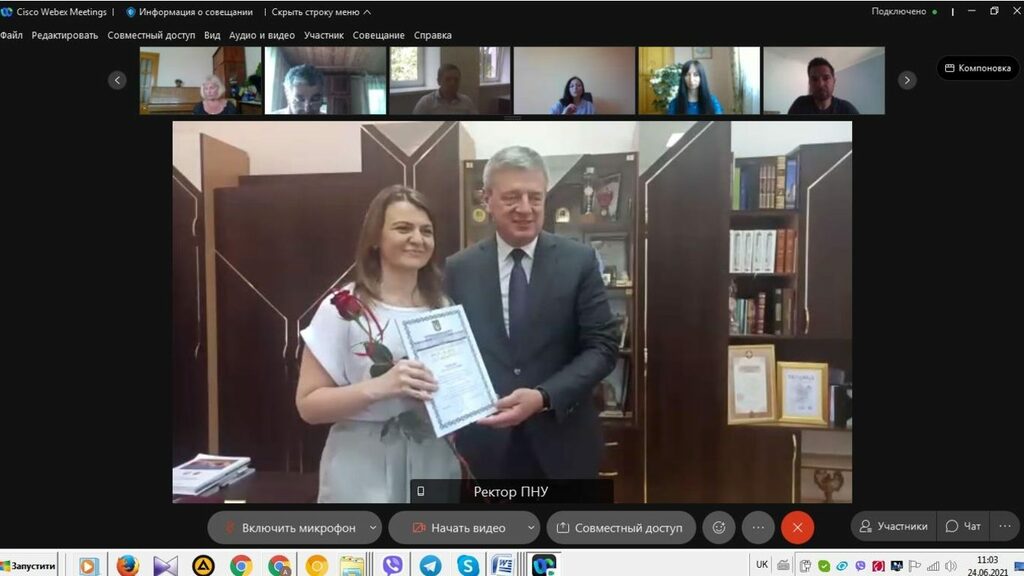Unmute with Включить микрофон button

pyautogui.click(x=288, y=527)
